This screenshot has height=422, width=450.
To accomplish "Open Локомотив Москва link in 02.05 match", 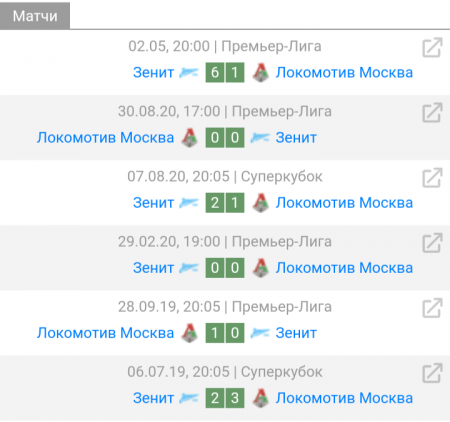I will (x=344, y=73).
